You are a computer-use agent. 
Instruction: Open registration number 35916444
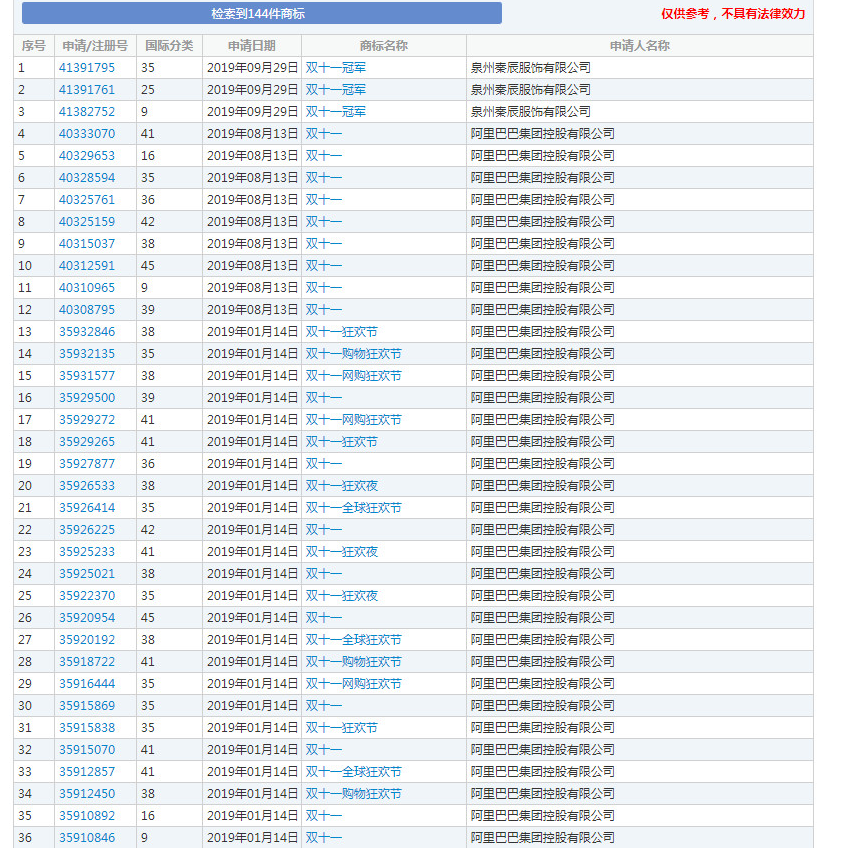(86, 684)
